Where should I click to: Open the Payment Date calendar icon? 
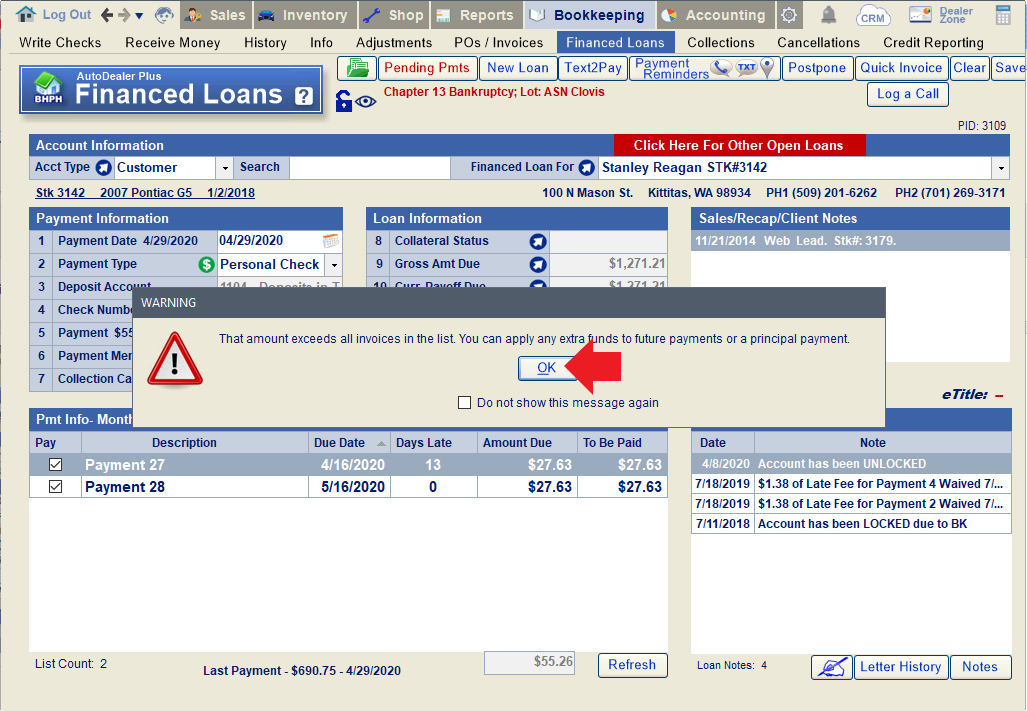[331, 241]
